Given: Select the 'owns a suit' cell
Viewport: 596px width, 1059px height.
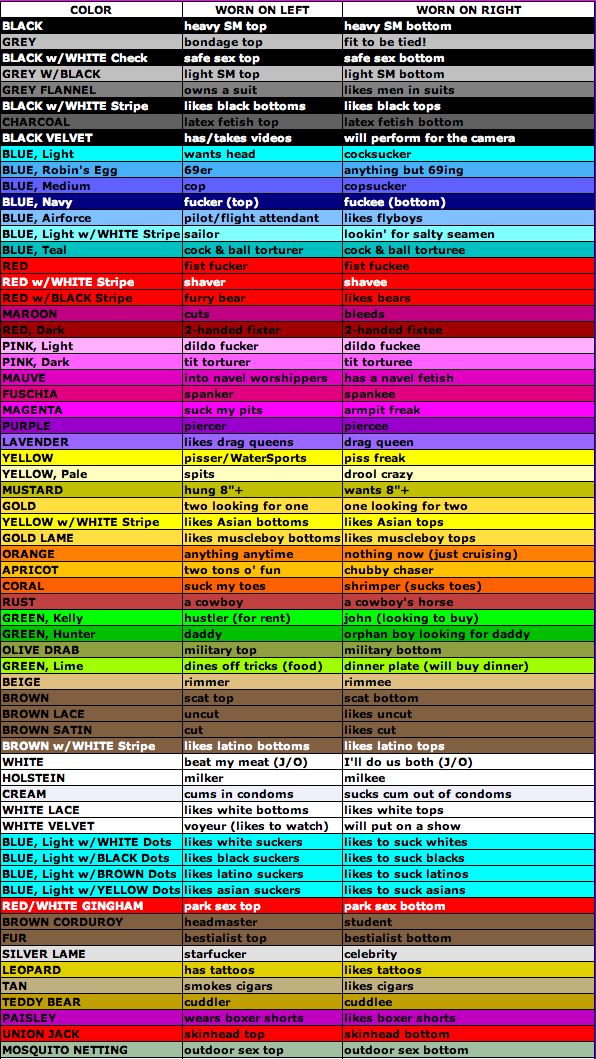Looking at the screenshot, I should click(262, 90).
